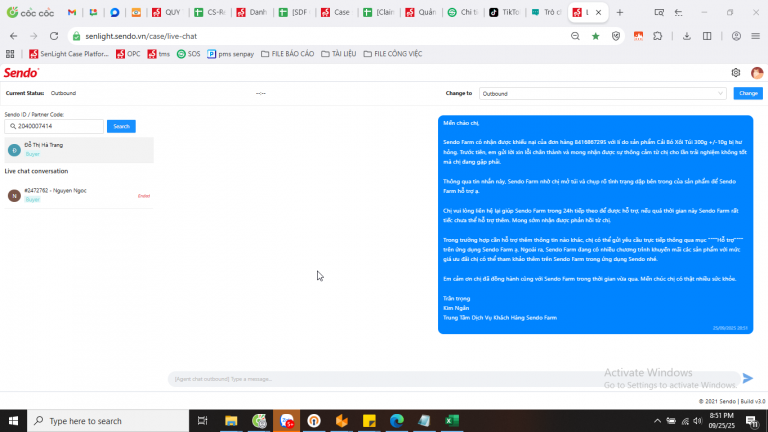The width and height of the screenshot is (768, 432).
Task: Open File Explorer from taskbar
Action: pos(231,421)
